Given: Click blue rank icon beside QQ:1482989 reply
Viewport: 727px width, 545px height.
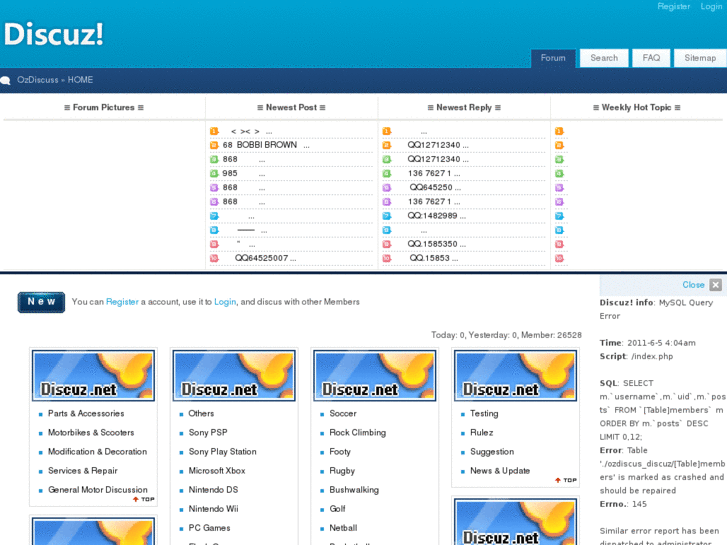Looking at the screenshot, I should (x=386, y=216).
